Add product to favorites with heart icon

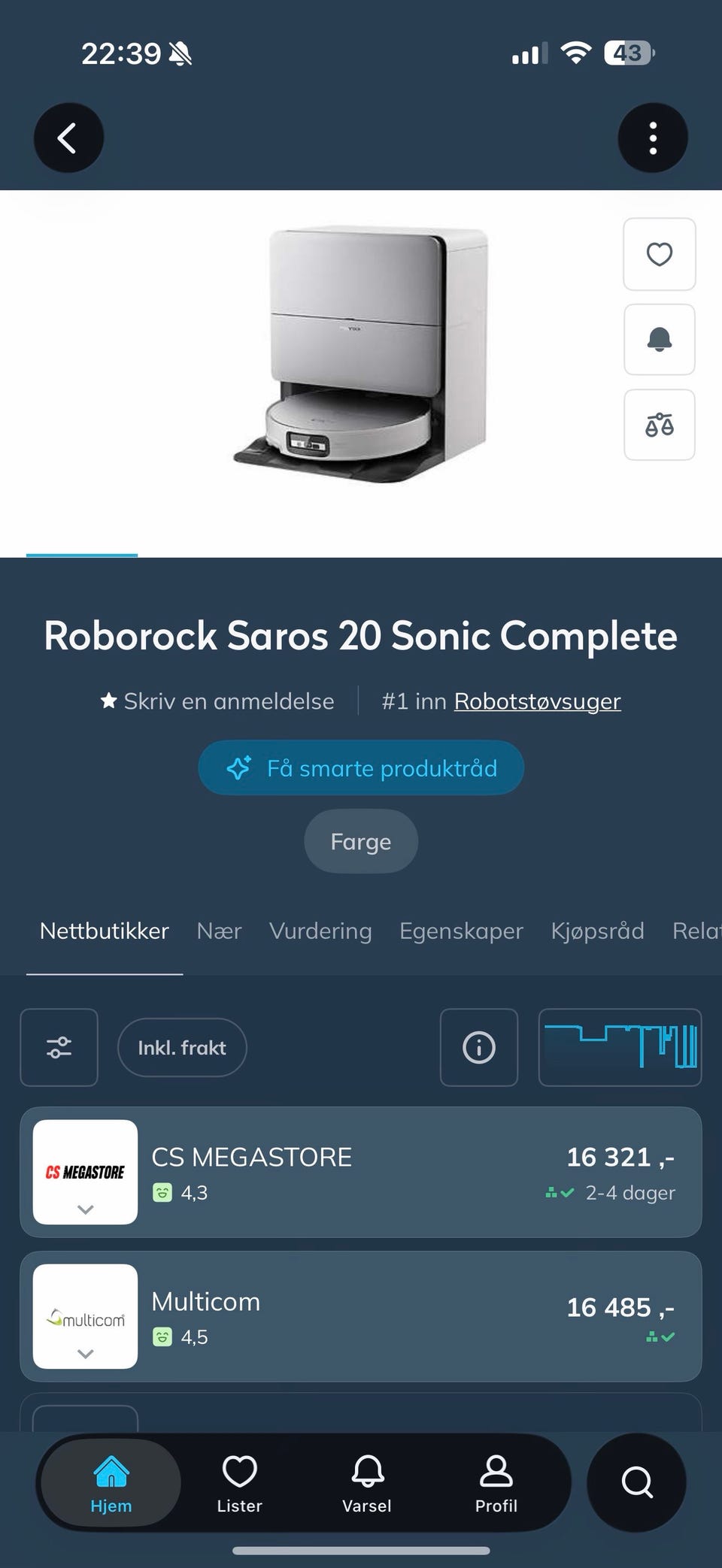660,254
